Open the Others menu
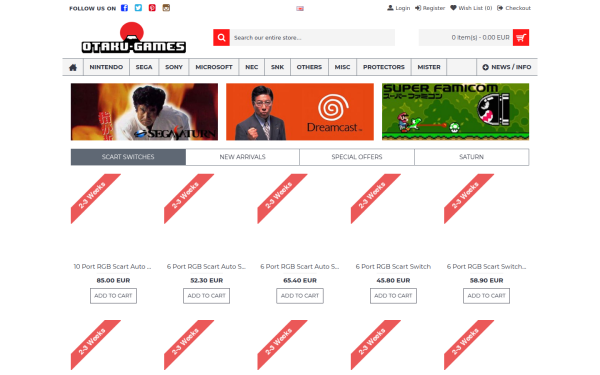 point(309,67)
